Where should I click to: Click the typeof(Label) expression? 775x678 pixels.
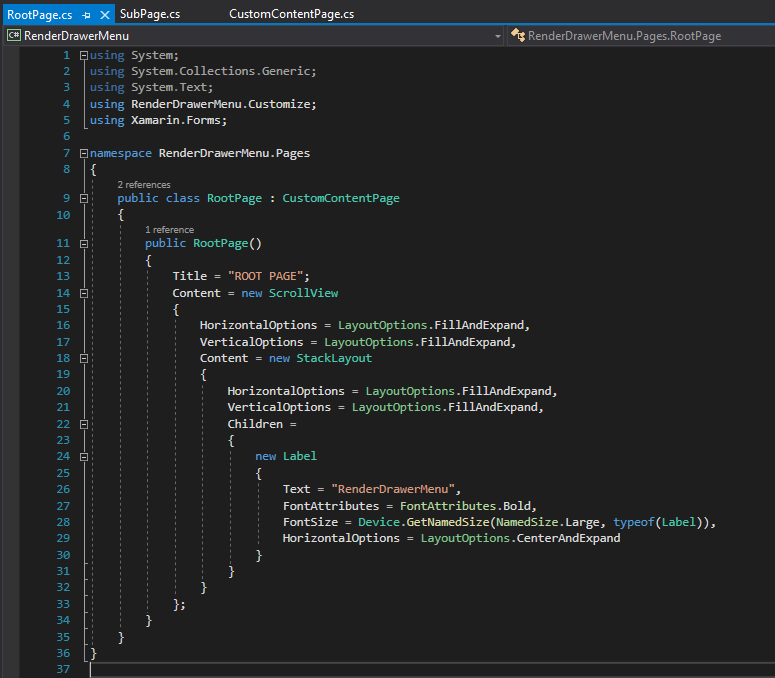(x=658, y=522)
